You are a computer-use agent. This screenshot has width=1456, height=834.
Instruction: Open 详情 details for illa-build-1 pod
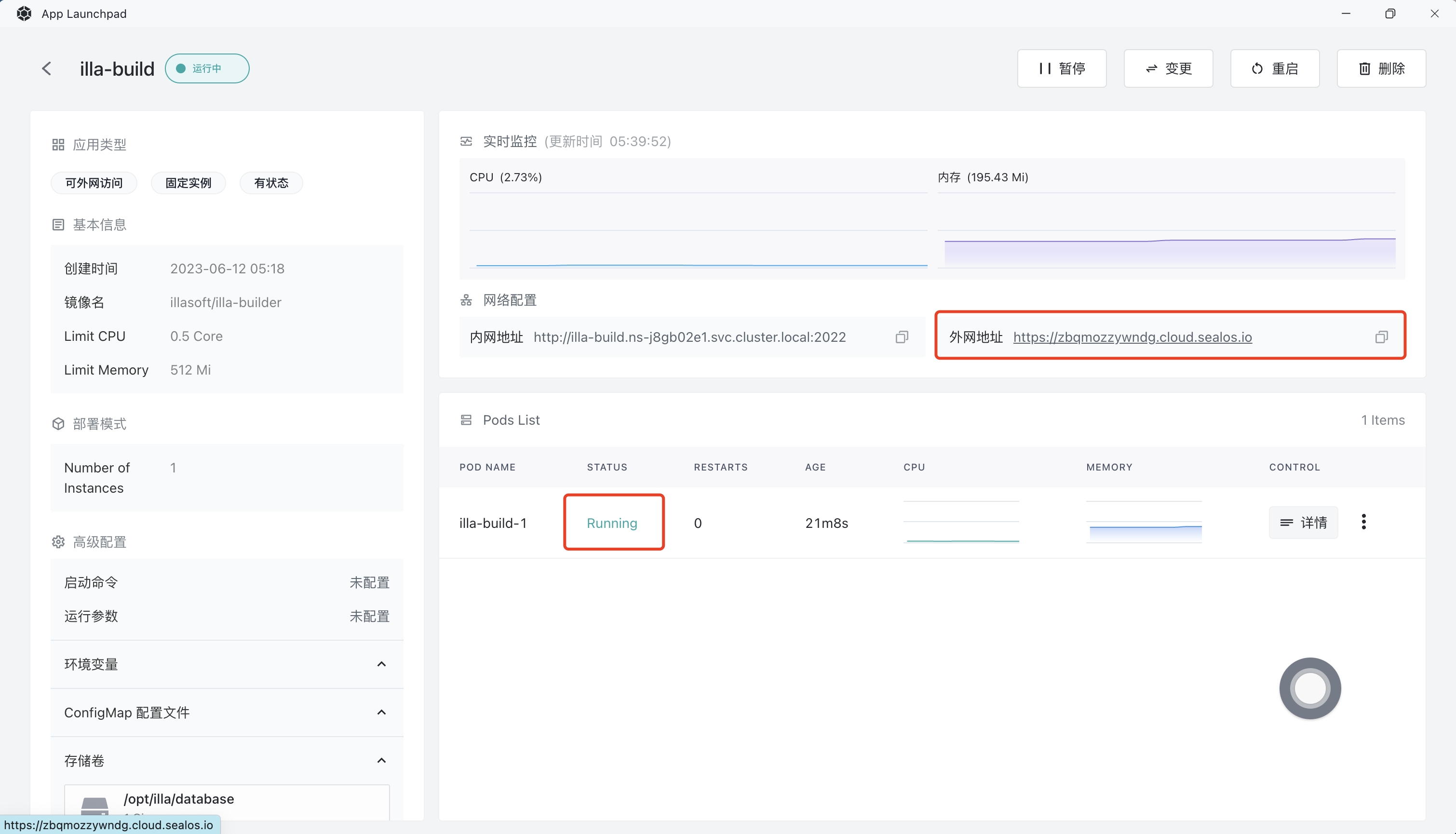(1303, 523)
